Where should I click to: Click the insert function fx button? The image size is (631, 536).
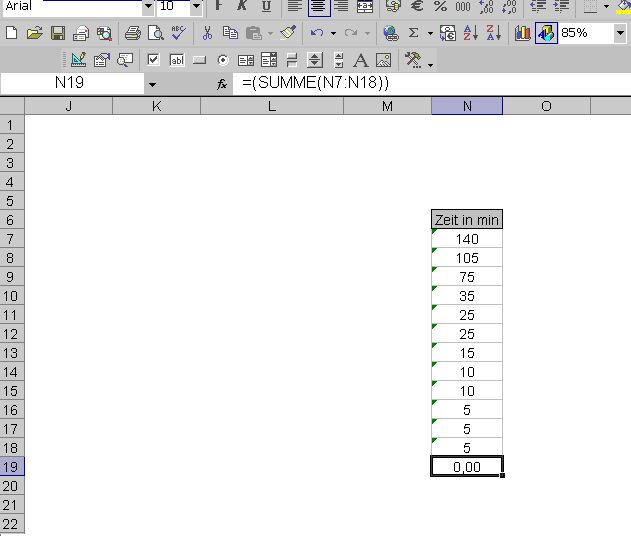pos(222,84)
